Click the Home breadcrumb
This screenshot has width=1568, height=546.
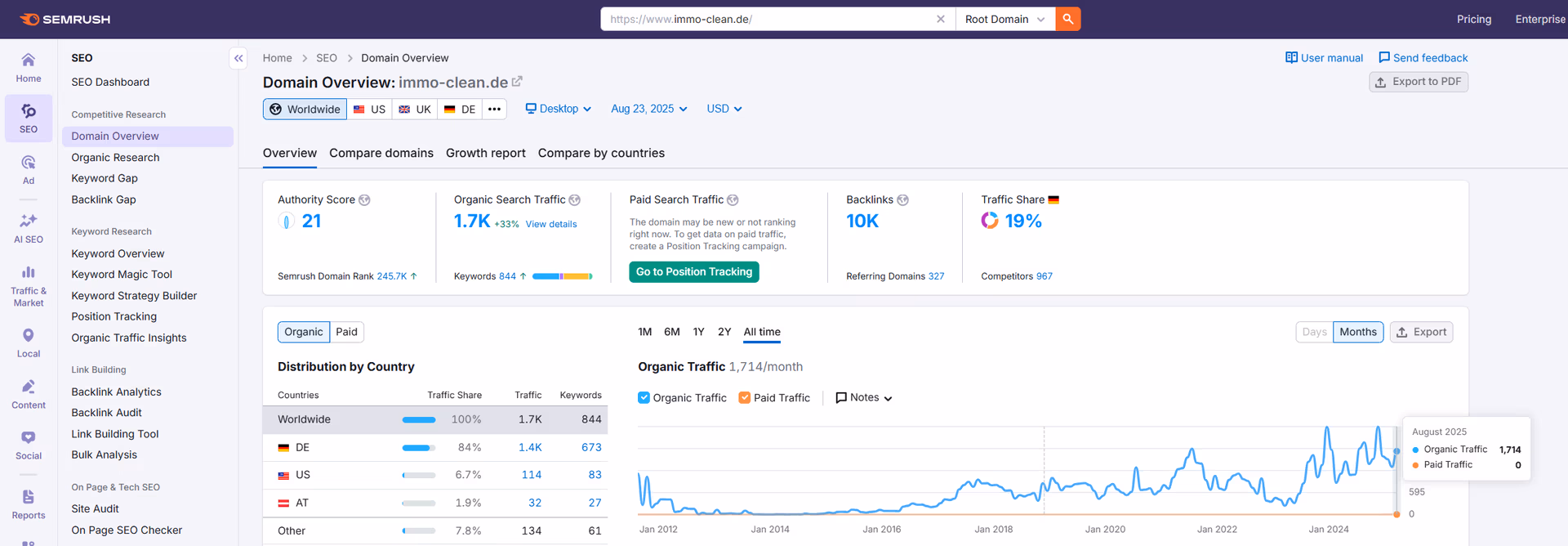(277, 58)
